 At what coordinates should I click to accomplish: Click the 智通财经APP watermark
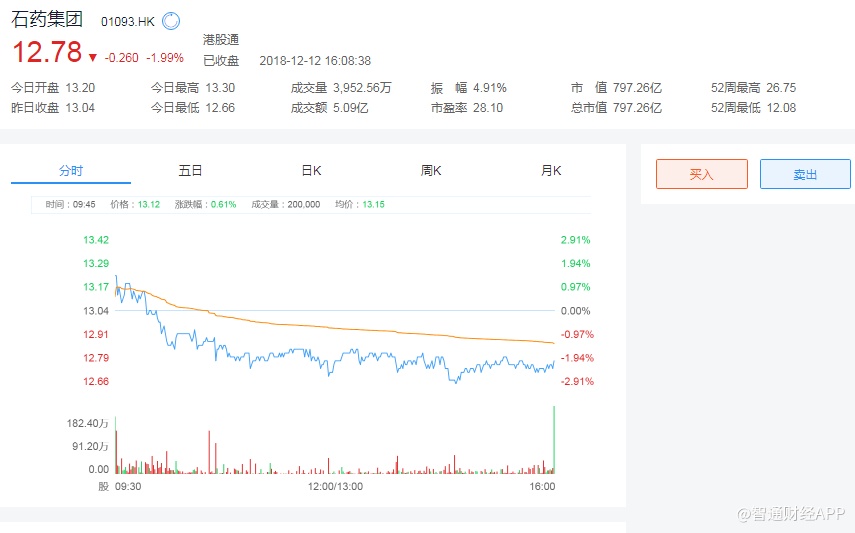point(792,514)
